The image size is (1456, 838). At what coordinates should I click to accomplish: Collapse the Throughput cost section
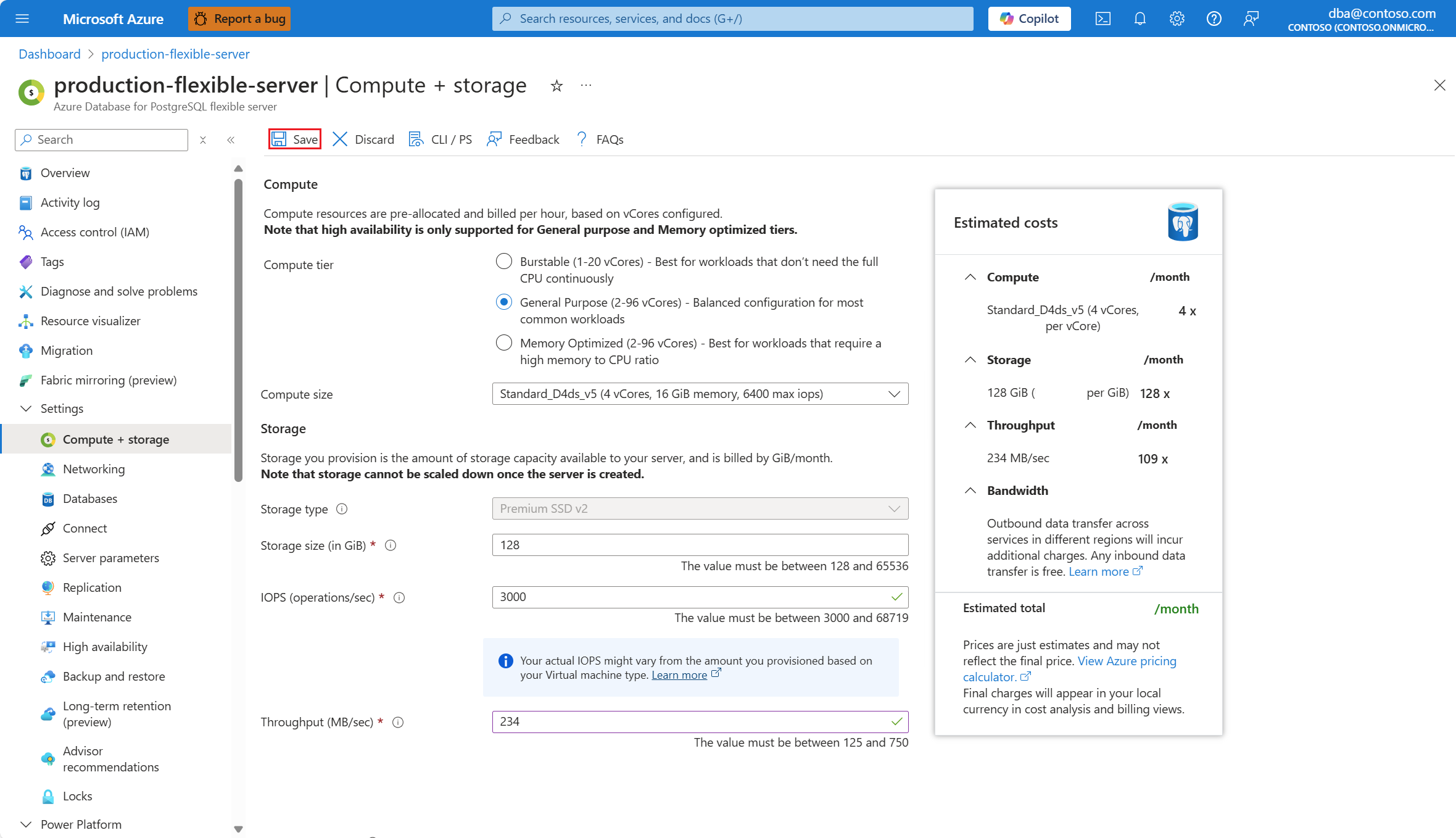970,425
